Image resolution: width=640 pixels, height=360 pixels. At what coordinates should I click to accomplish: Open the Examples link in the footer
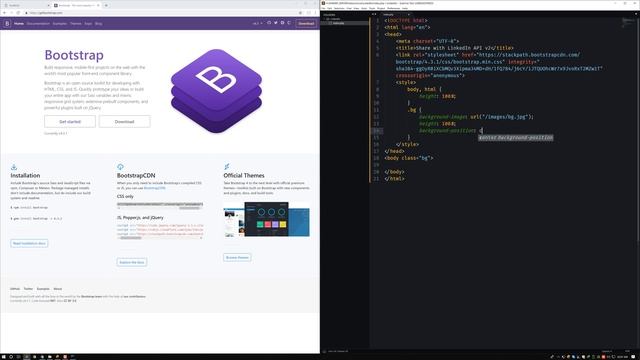(x=43, y=289)
